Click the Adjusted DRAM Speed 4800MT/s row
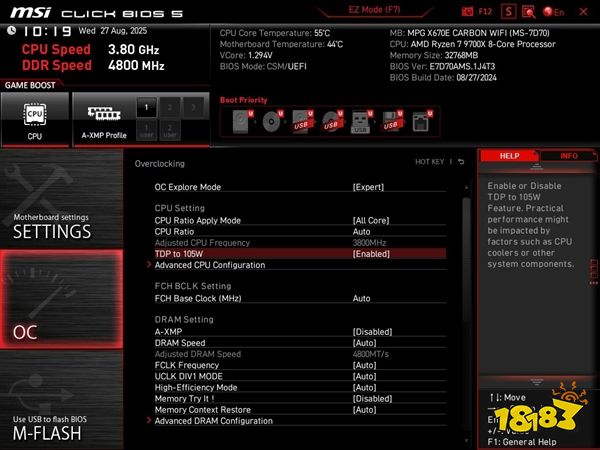Image resolution: width=600 pixels, height=450 pixels. [300, 354]
